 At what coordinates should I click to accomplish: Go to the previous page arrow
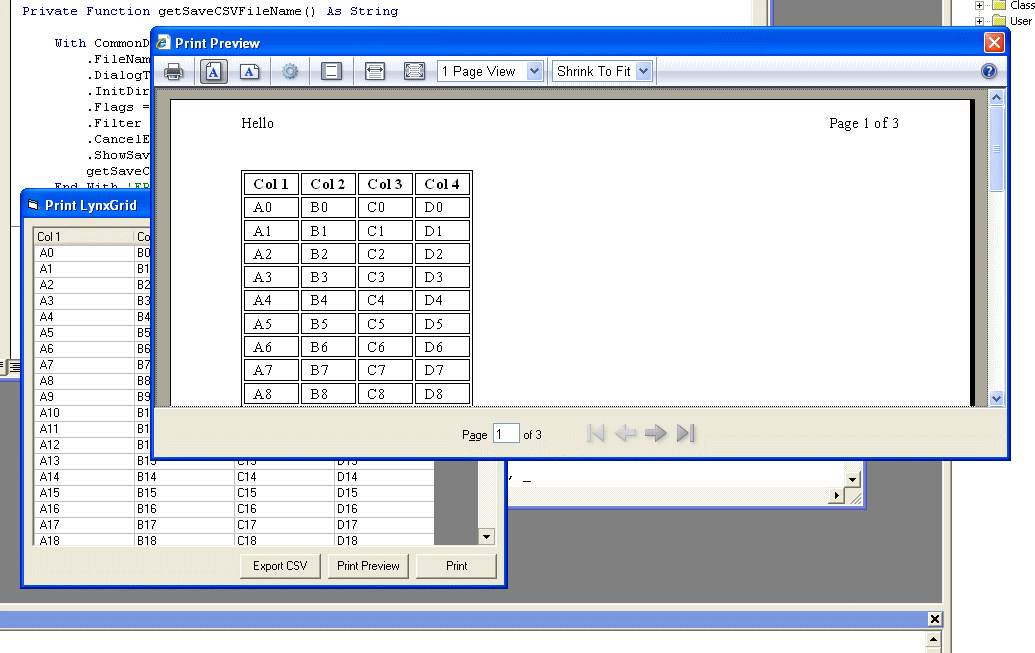(626, 433)
